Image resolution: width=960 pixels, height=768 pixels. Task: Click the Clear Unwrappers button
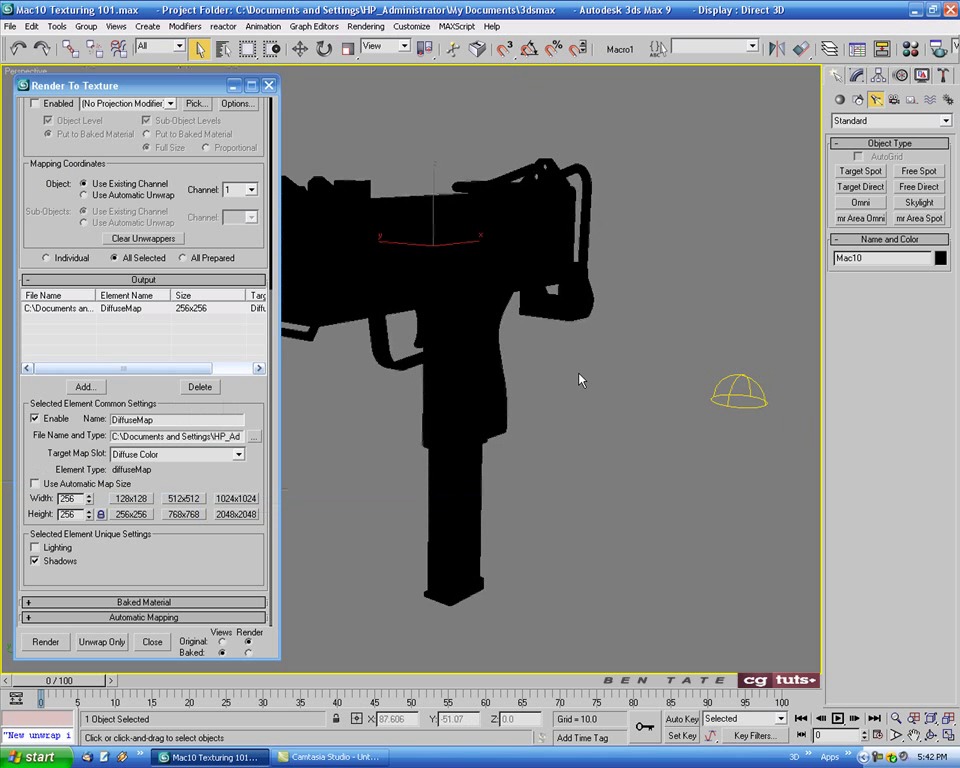coord(143,238)
